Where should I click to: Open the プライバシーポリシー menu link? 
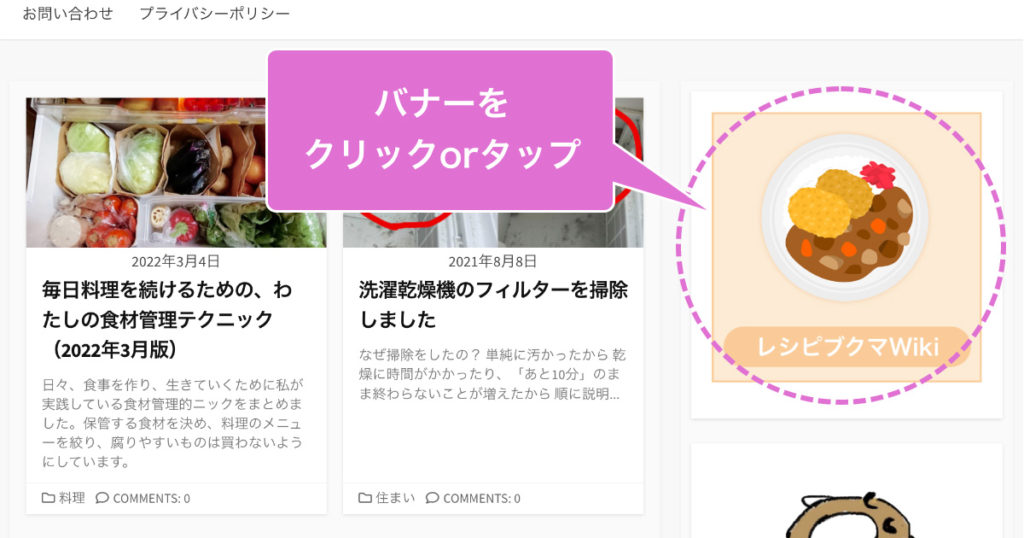214,13
